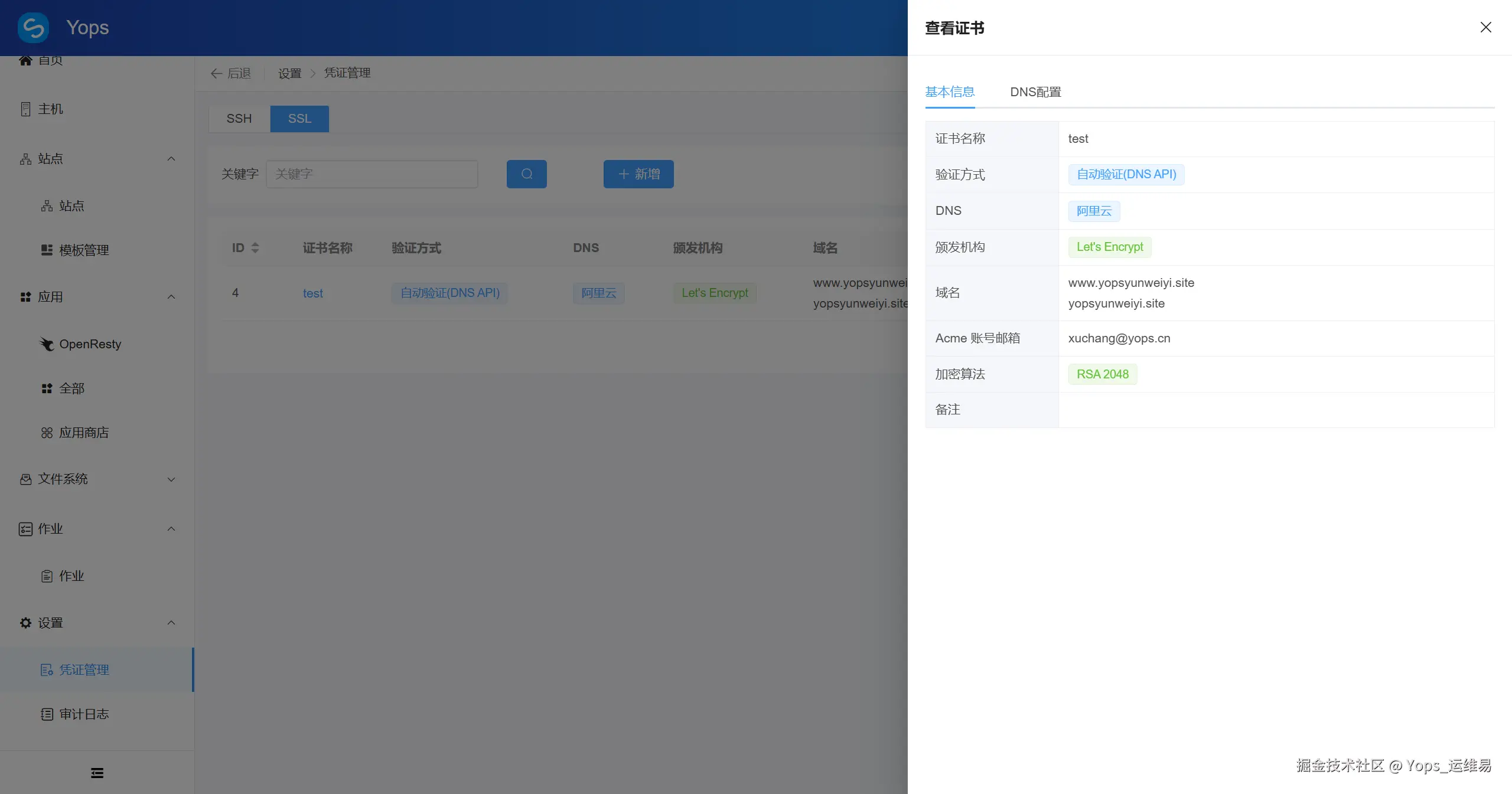Click the 凭证管理 credentials icon

point(47,669)
